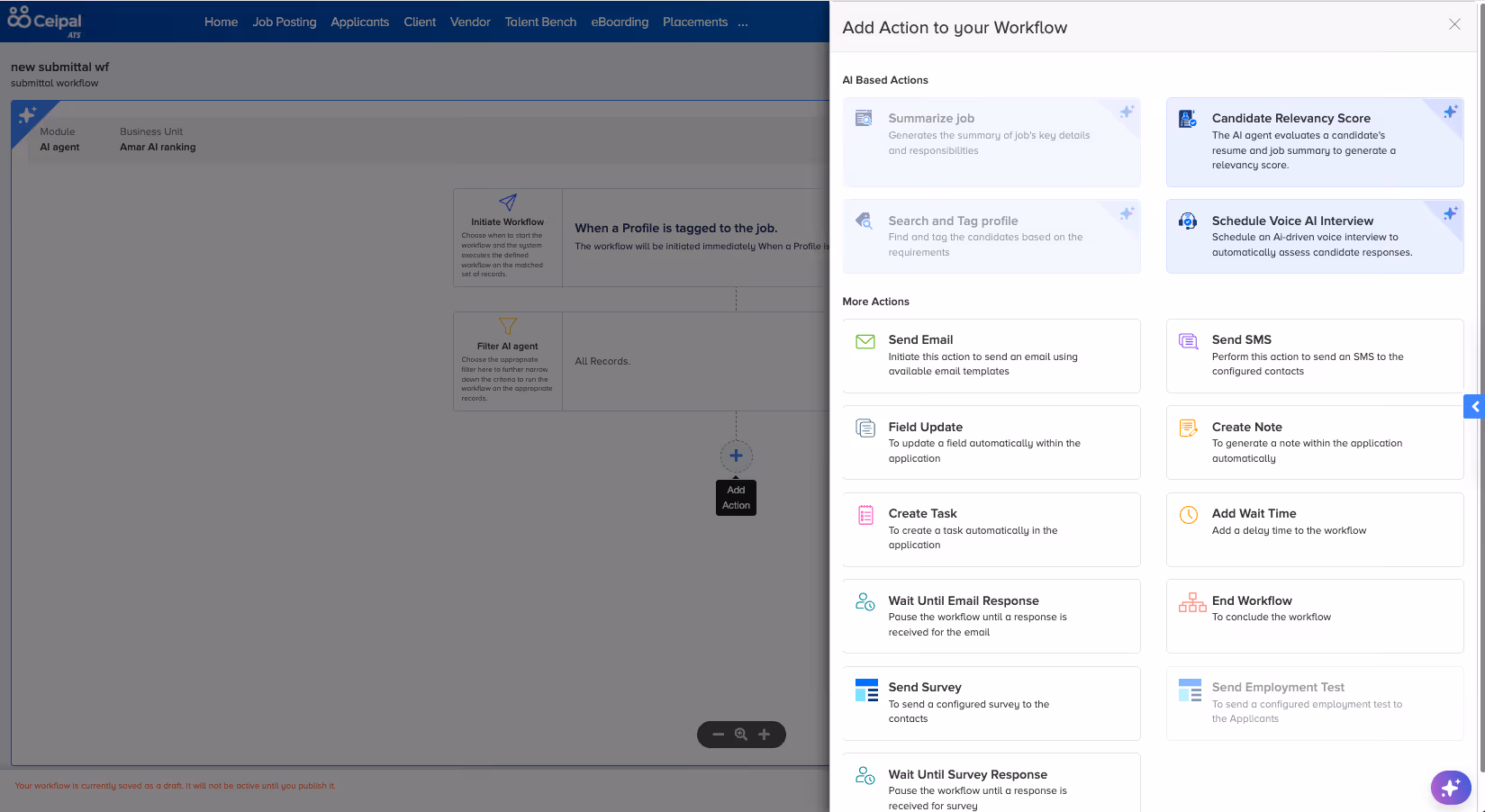Viewport: 1485px width, 812px height.
Task: Expand the more menu ellipsis in navbar
Action: [x=743, y=23]
